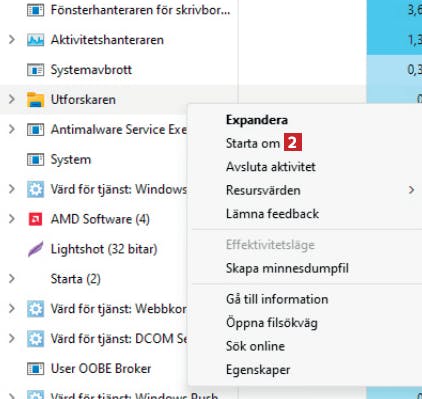The height and width of the screenshot is (399, 422).
Task: Choose Starta om from context menu
Action: coord(253,143)
